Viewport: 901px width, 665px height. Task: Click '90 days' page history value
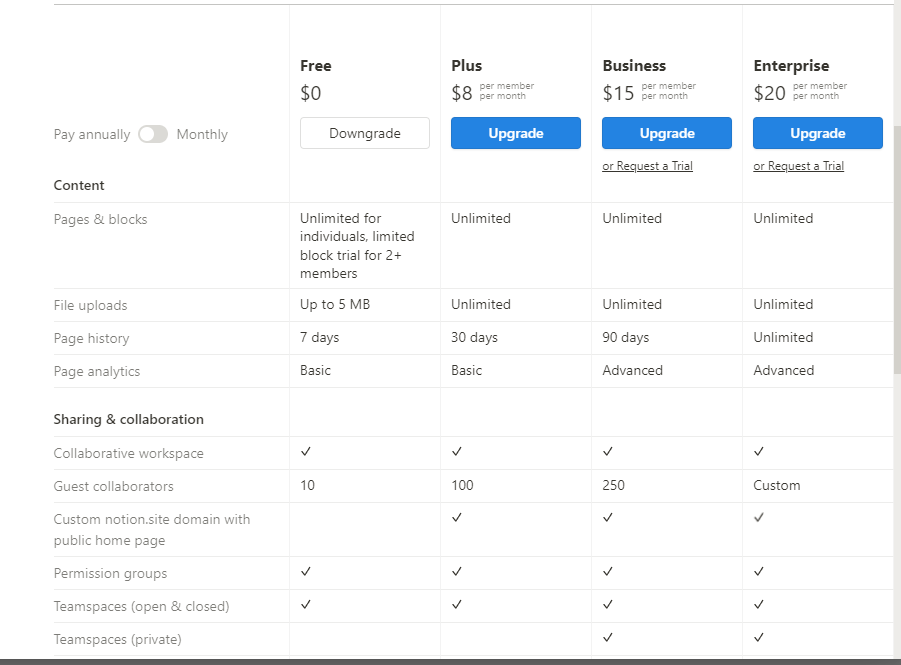626,337
